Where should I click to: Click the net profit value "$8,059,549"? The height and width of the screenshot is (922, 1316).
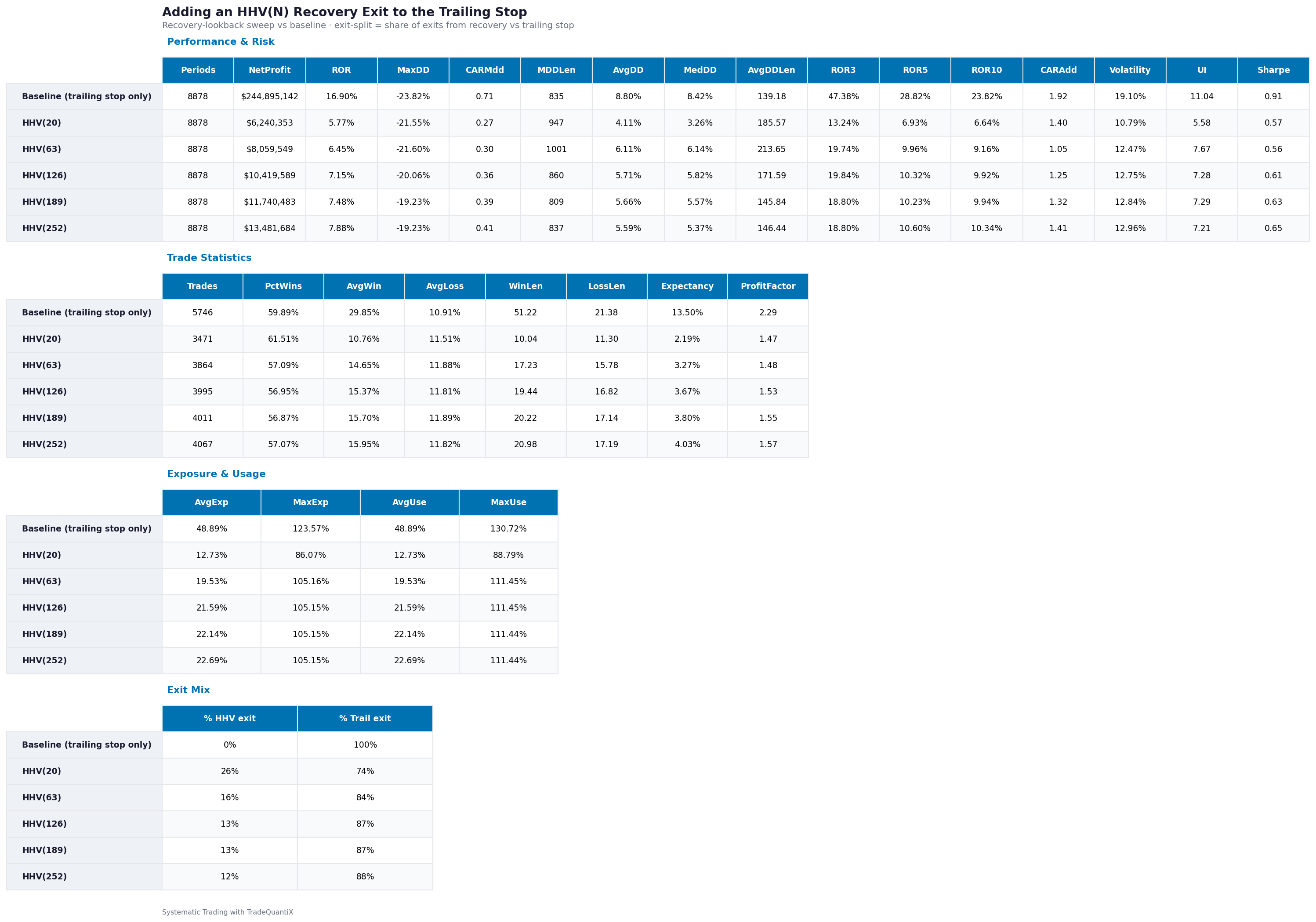coord(270,149)
